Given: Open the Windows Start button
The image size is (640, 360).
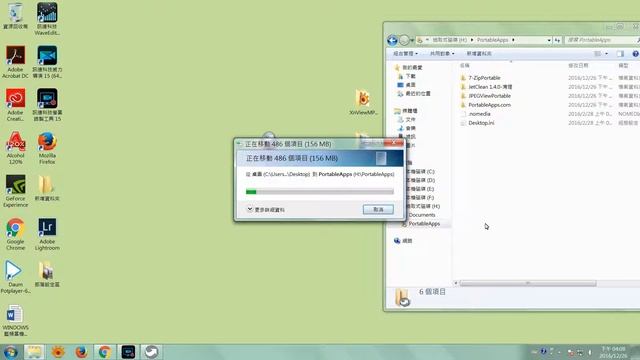Looking at the screenshot, I should pyautogui.click(x=11, y=352).
